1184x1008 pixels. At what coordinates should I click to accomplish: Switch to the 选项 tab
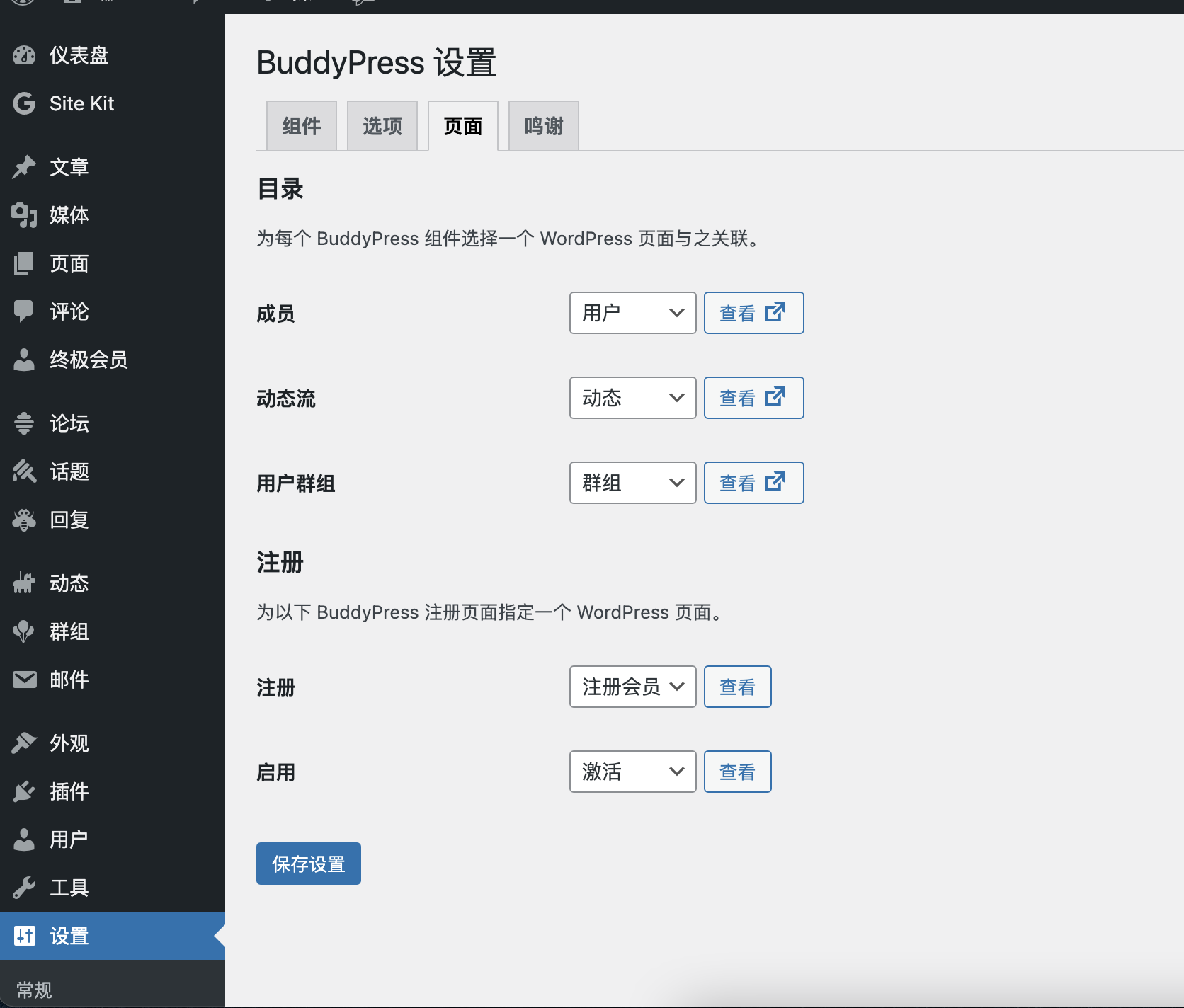(382, 126)
